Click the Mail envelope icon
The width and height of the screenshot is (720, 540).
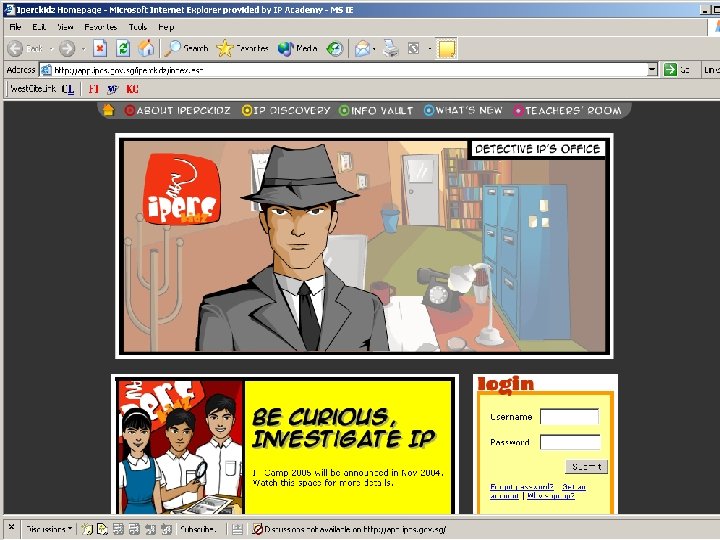coord(362,48)
